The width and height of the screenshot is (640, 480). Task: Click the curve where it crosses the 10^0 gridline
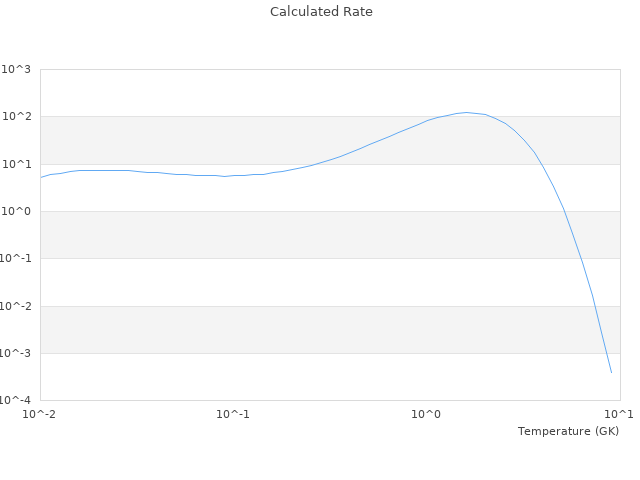(x=564, y=211)
